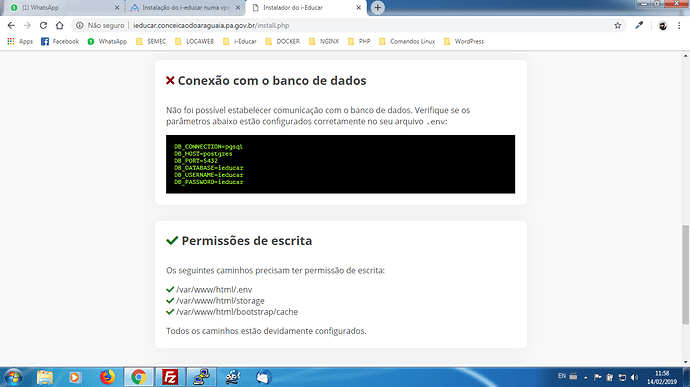The image size is (690, 387).
Task: Close the WhatsApp tab
Action: (117, 7)
